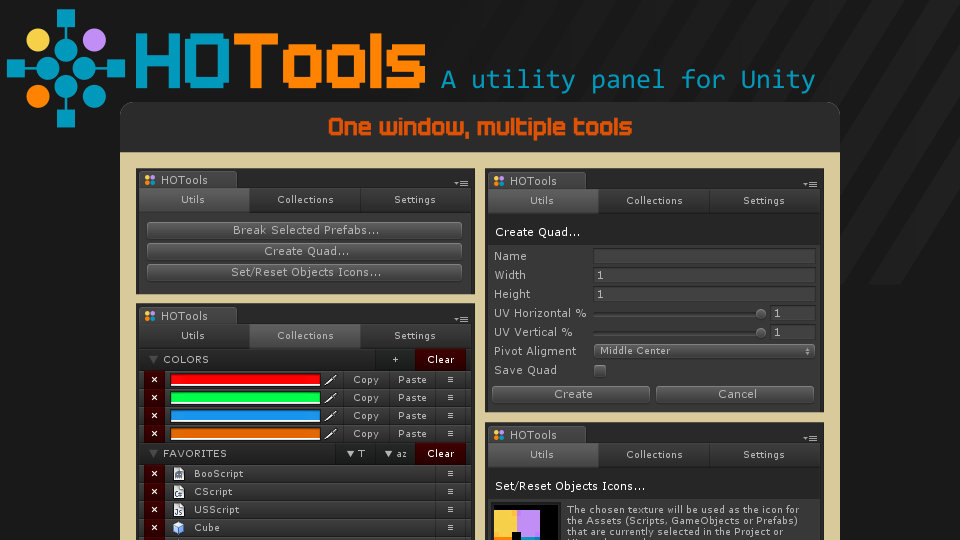Click the drag handle of BooScript row
The image size is (960, 540).
click(450, 474)
